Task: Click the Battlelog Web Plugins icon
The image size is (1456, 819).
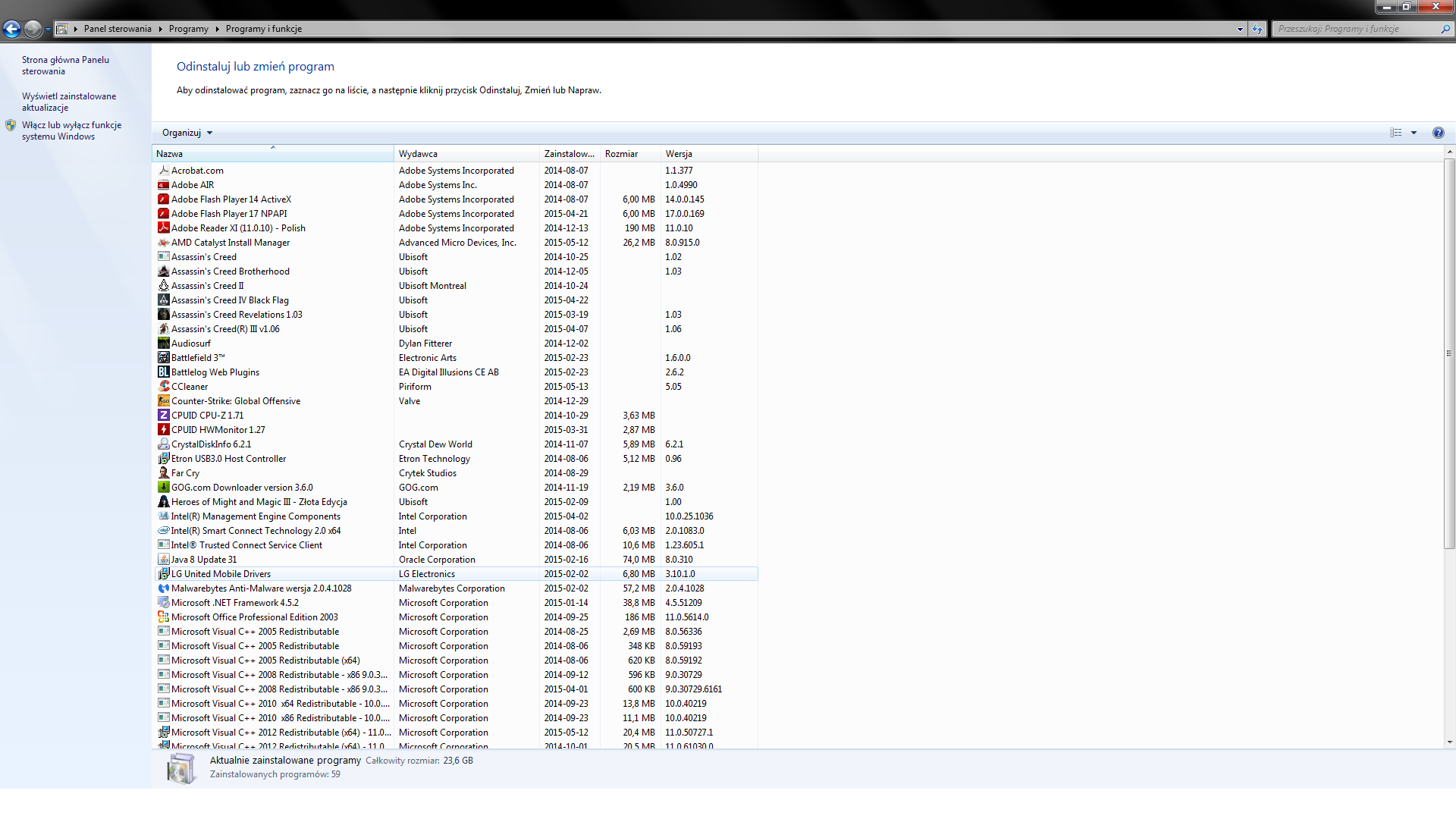Action: tap(163, 372)
